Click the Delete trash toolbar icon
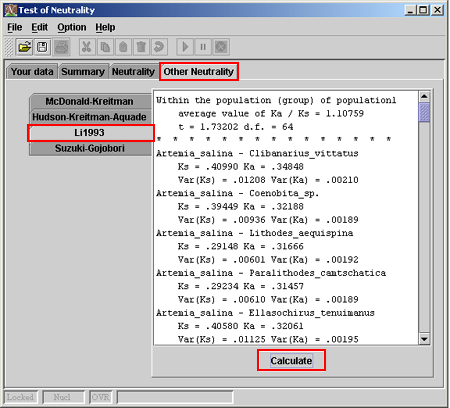 pyautogui.click(x=141, y=47)
